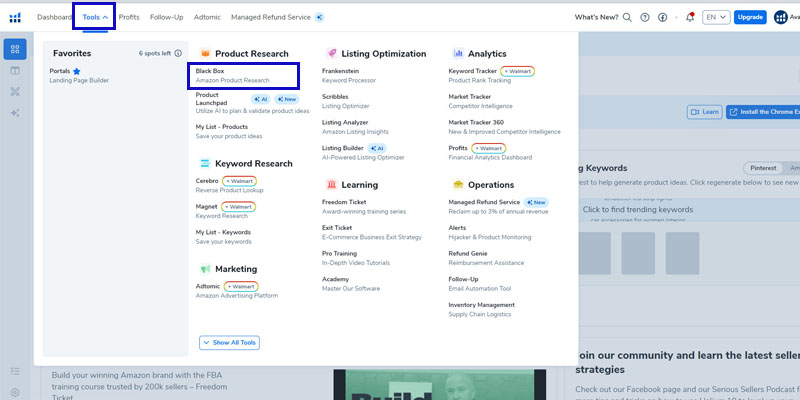The width and height of the screenshot is (800, 400).
Task: Go to Dashboard tab
Action: (x=54, y=17)
